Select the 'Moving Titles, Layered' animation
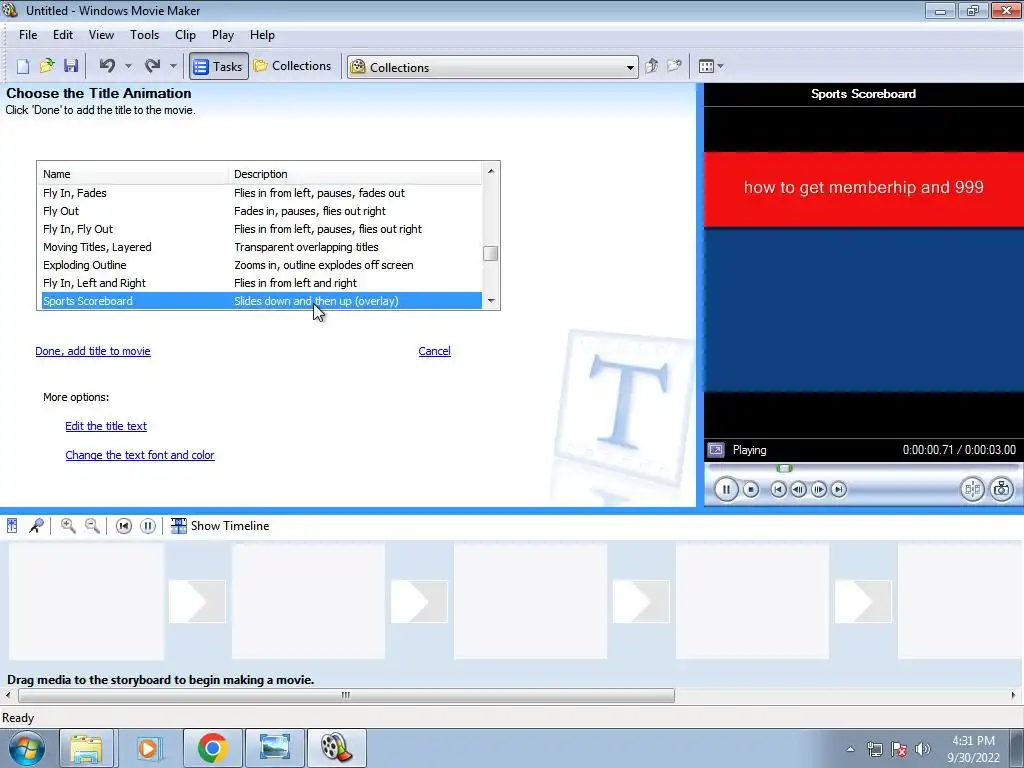 pos(262,247)
